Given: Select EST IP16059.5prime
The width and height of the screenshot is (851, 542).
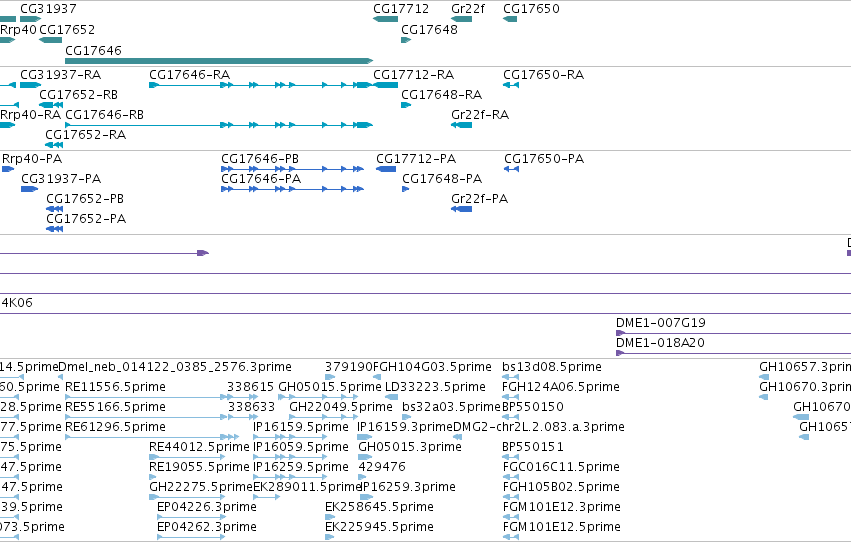Looking at the screenshot, I should pyautogui.click(x=288, y=457).
